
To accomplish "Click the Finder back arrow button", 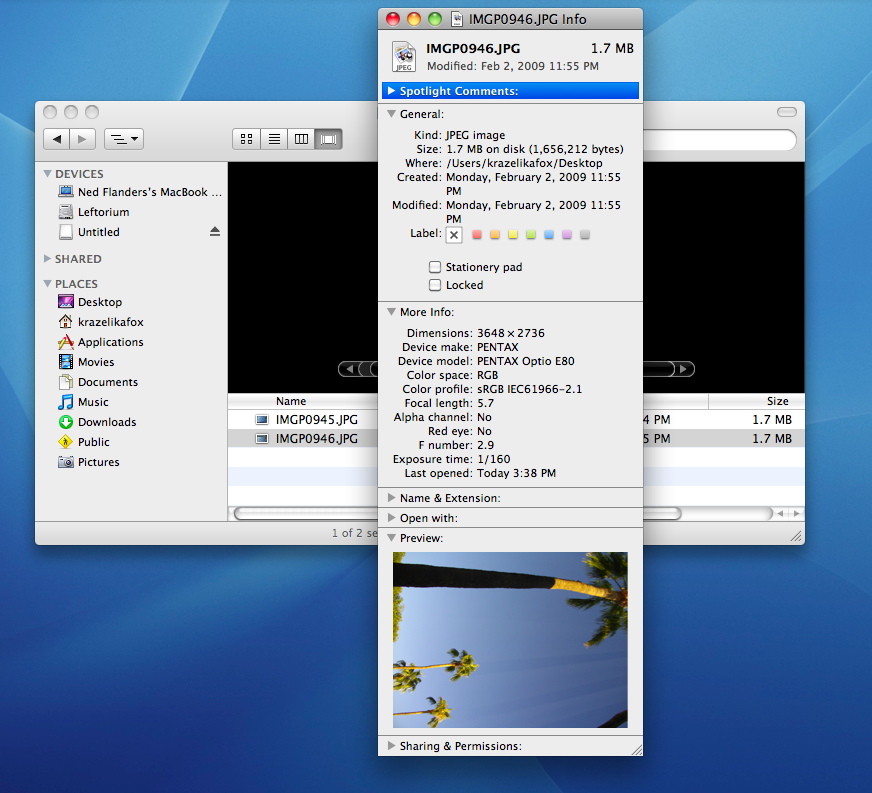I will [x=57, y=139].
